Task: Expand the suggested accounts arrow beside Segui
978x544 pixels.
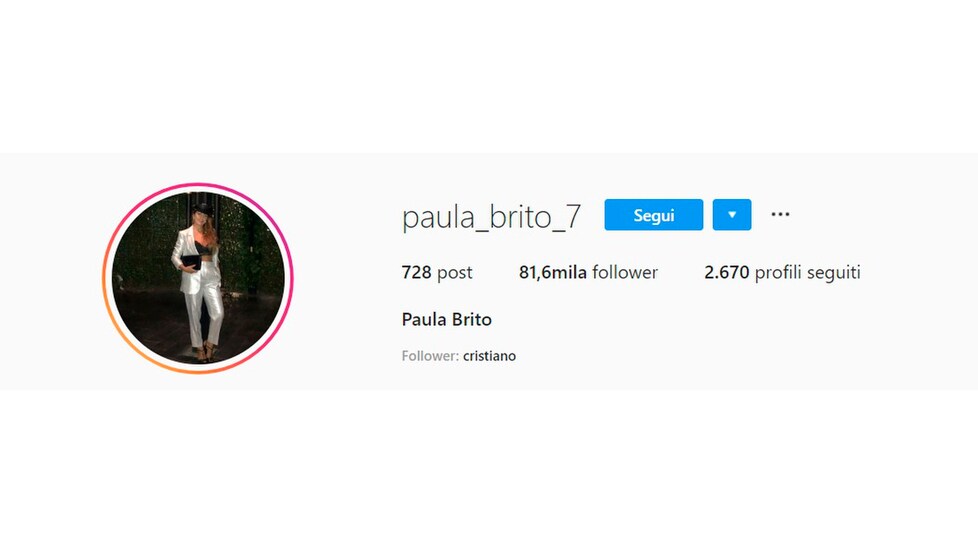Action: 732,215
